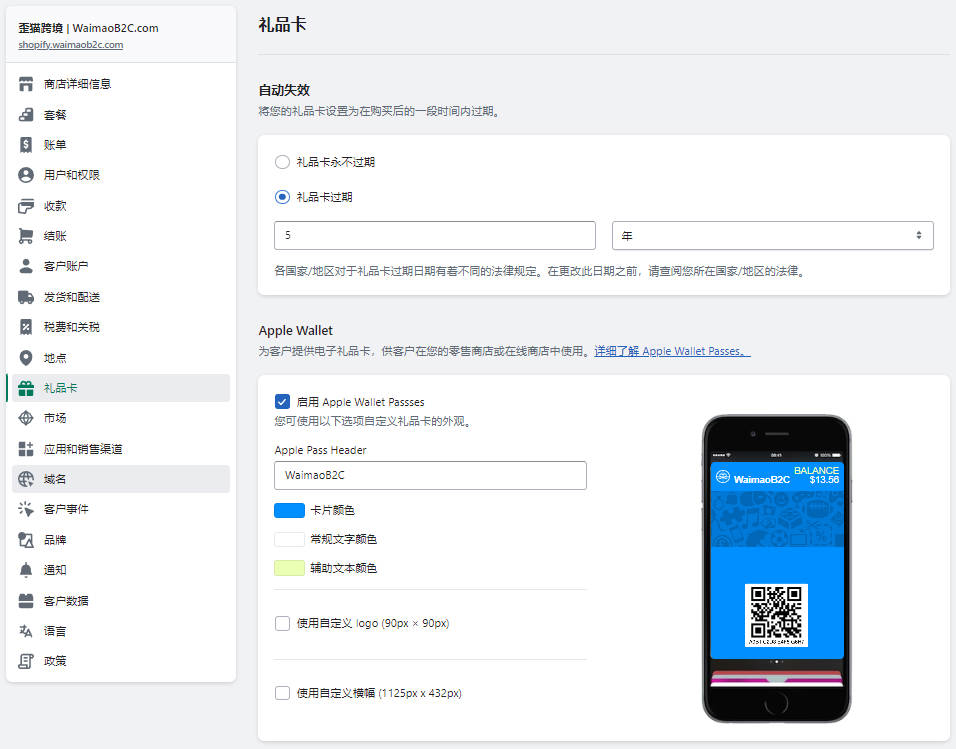The height and width of the screenshot is (749, 956).
Task: Click the 账单 billing dollar icon
Action: click(26, 145)
